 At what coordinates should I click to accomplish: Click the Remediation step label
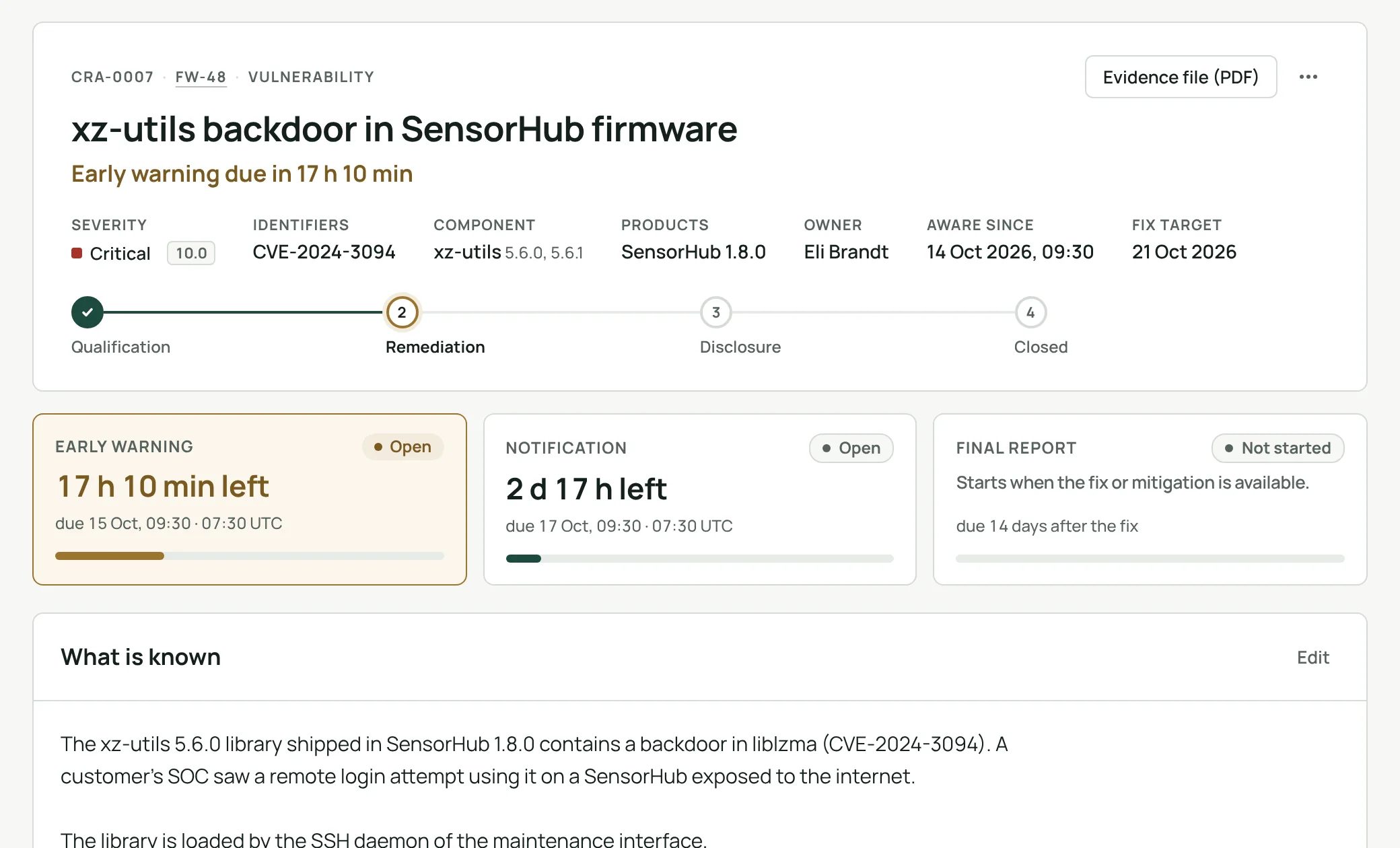[x=435, y=347]
